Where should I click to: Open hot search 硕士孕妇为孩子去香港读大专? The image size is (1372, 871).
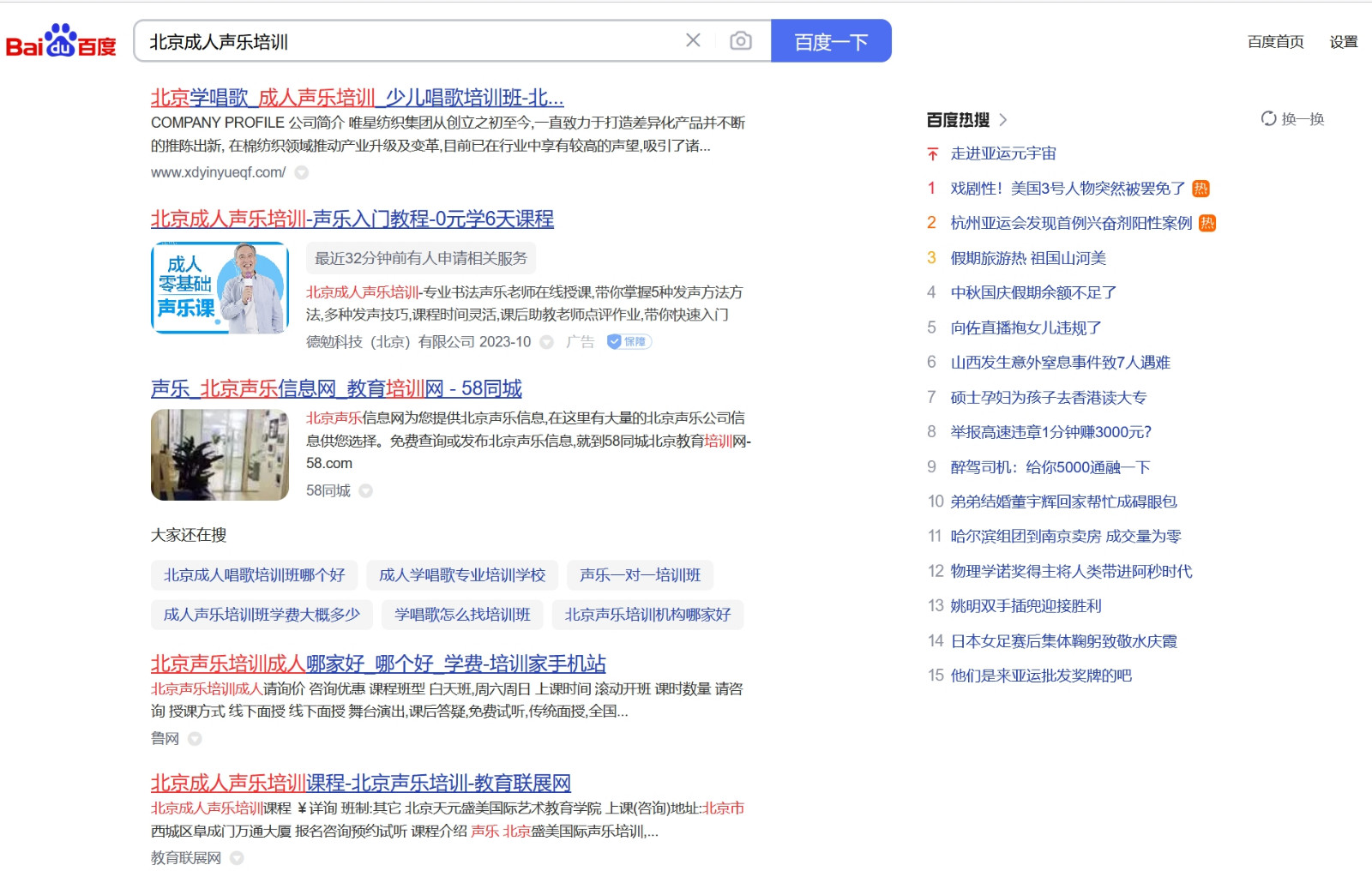(x=1048, y=398)
